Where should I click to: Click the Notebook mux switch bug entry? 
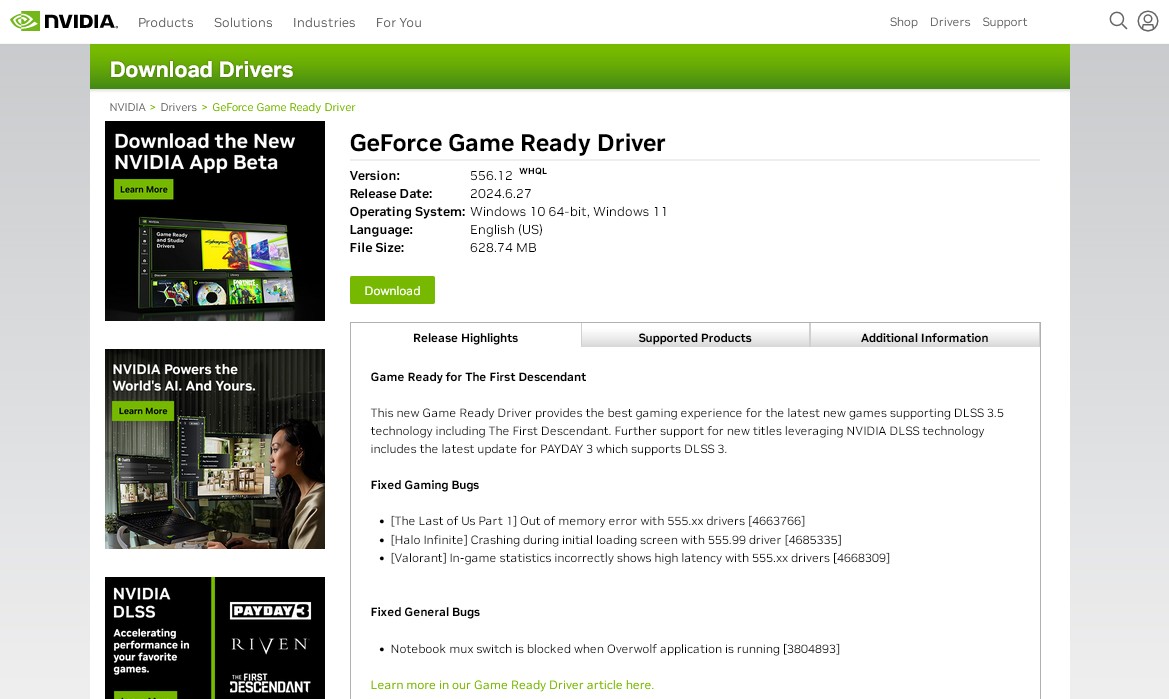point(615,649)
